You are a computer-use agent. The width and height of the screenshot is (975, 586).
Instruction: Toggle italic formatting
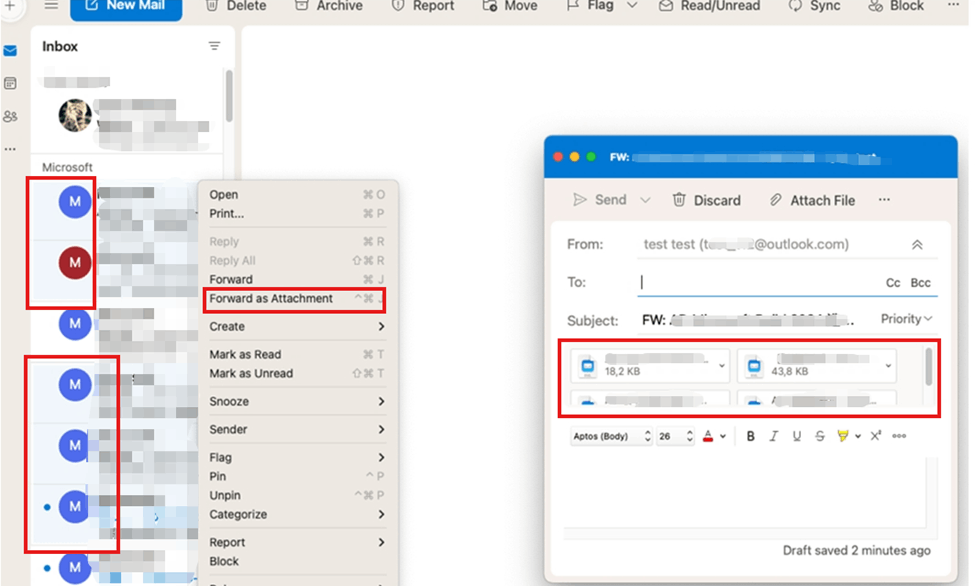coord(774,436)
